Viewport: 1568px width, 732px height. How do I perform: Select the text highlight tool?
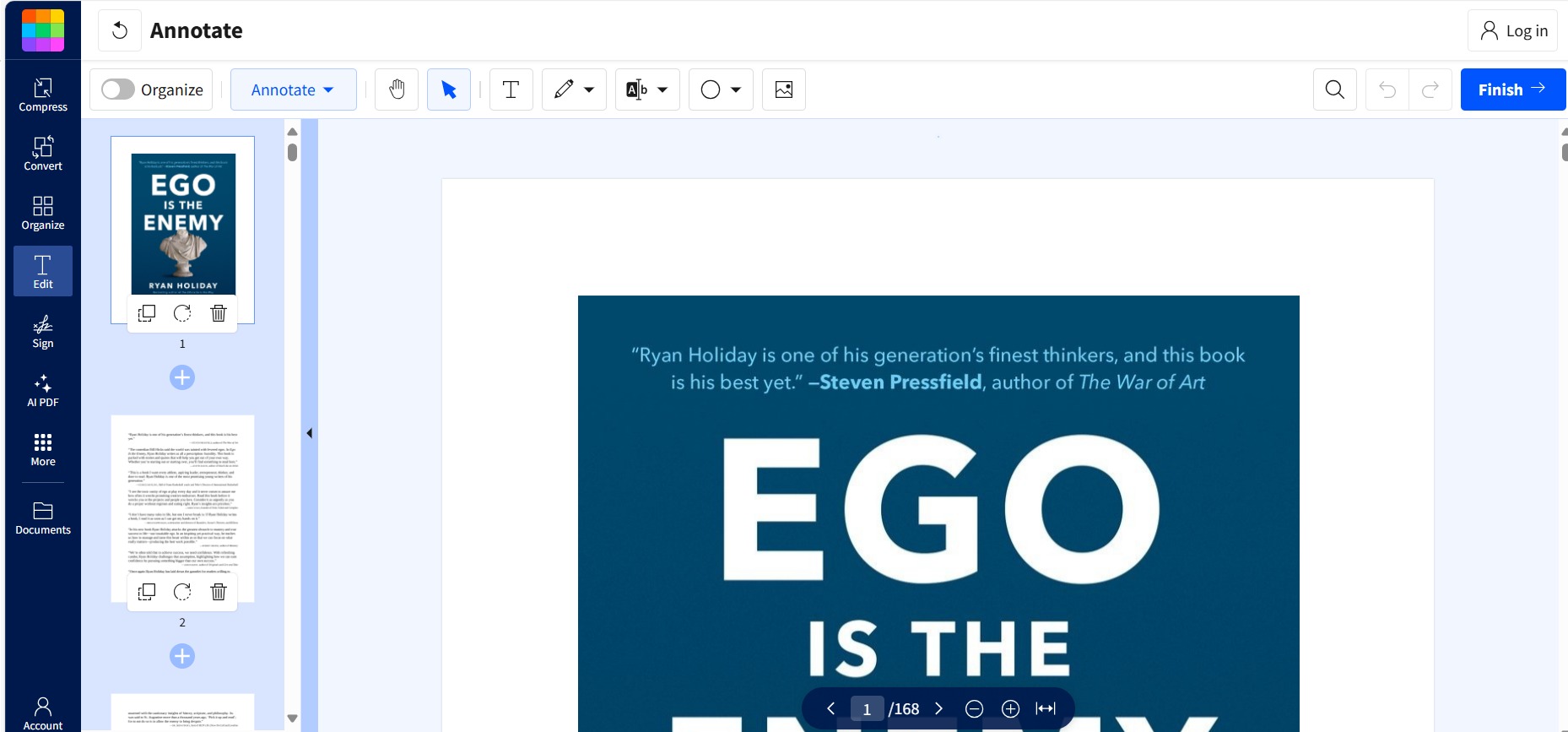(x=637, y=89)
